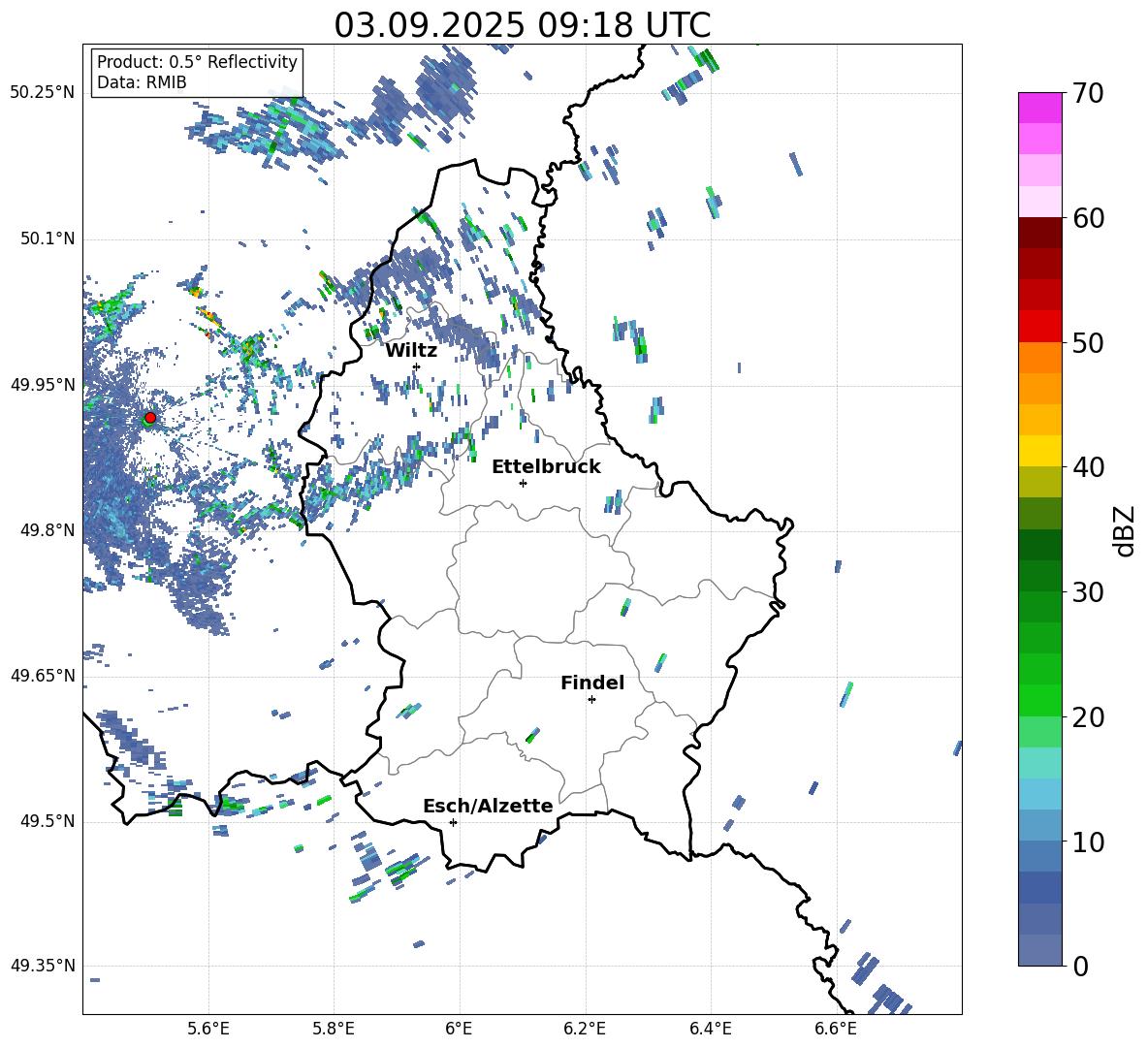Viewport: 1148px width, 1048px height.
Task: Click the title 03.09.2025 09:18 UTC
Action: (x=523, y=25)
